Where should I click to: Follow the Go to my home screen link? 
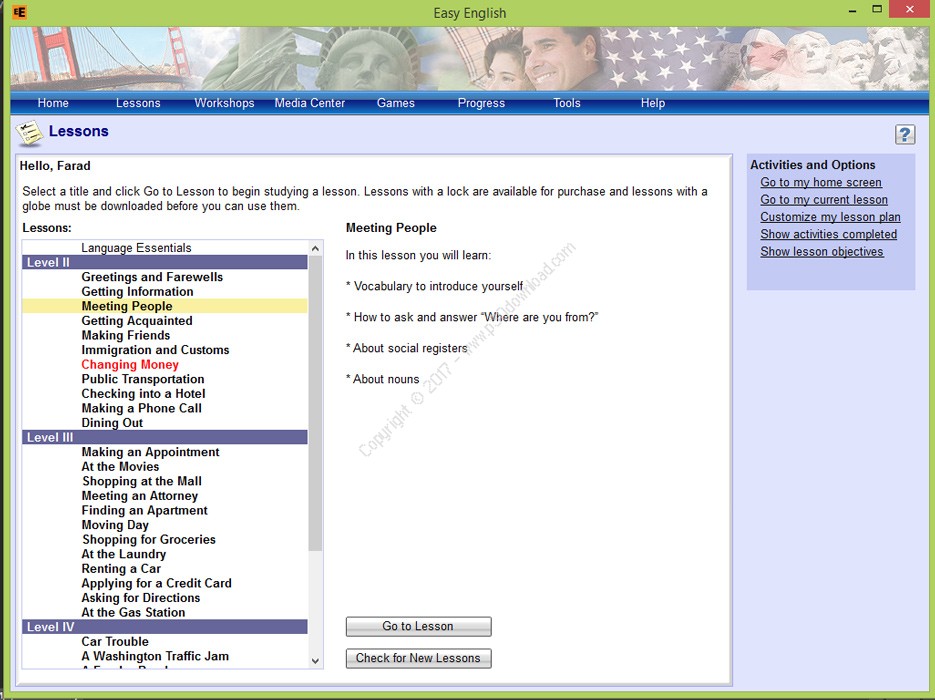[822, 182]
